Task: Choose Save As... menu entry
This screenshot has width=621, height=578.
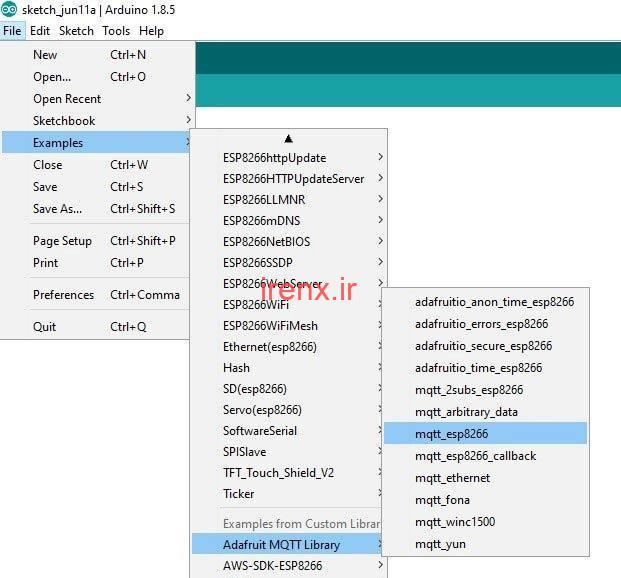Action: click(57, 209)
